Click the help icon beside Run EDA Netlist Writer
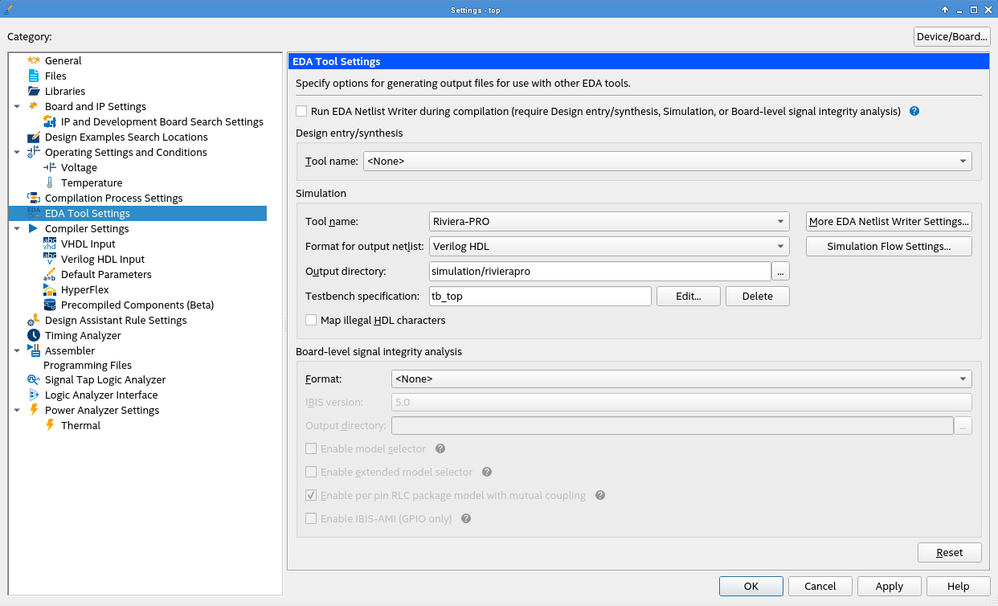998x606 pixels. click(913, 111)
